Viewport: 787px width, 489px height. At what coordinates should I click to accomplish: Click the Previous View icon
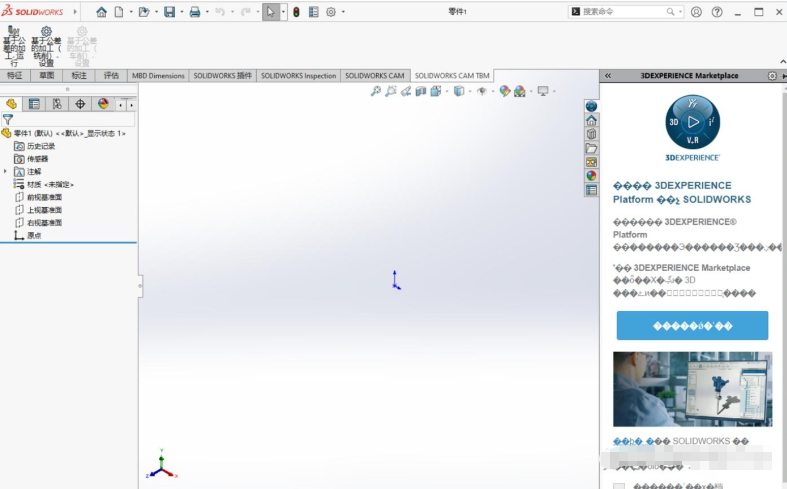(406, 91)
